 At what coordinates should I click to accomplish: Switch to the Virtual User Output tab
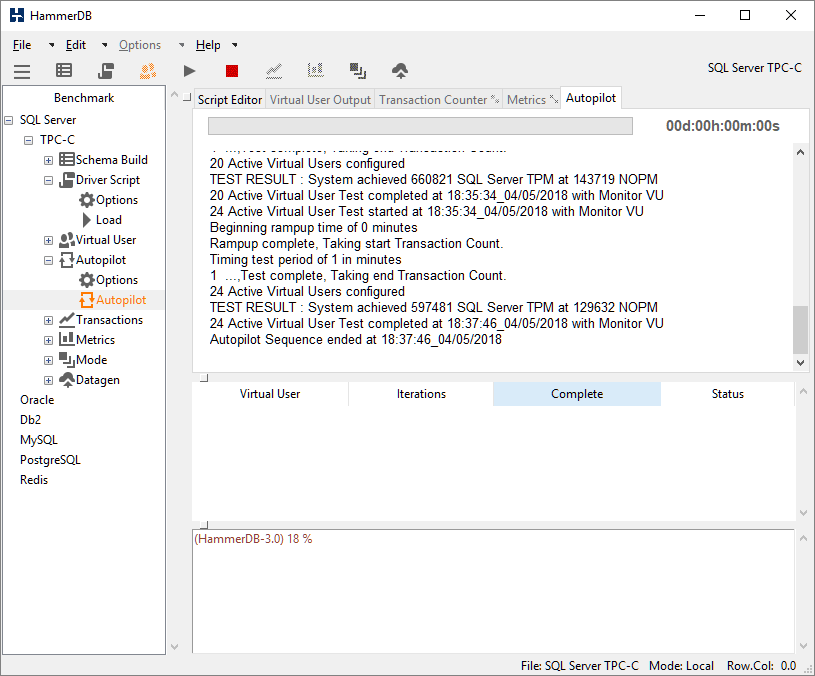point(320,99)
